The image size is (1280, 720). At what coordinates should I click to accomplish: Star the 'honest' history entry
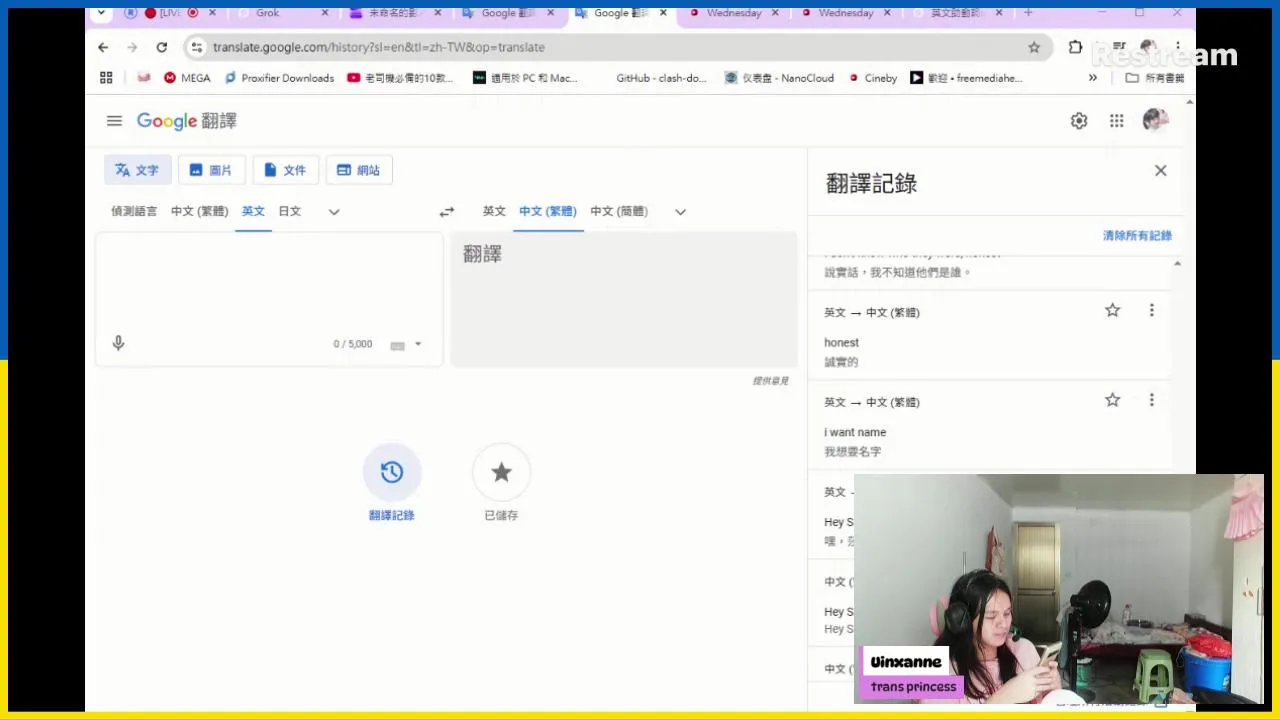click(1112, 310)
